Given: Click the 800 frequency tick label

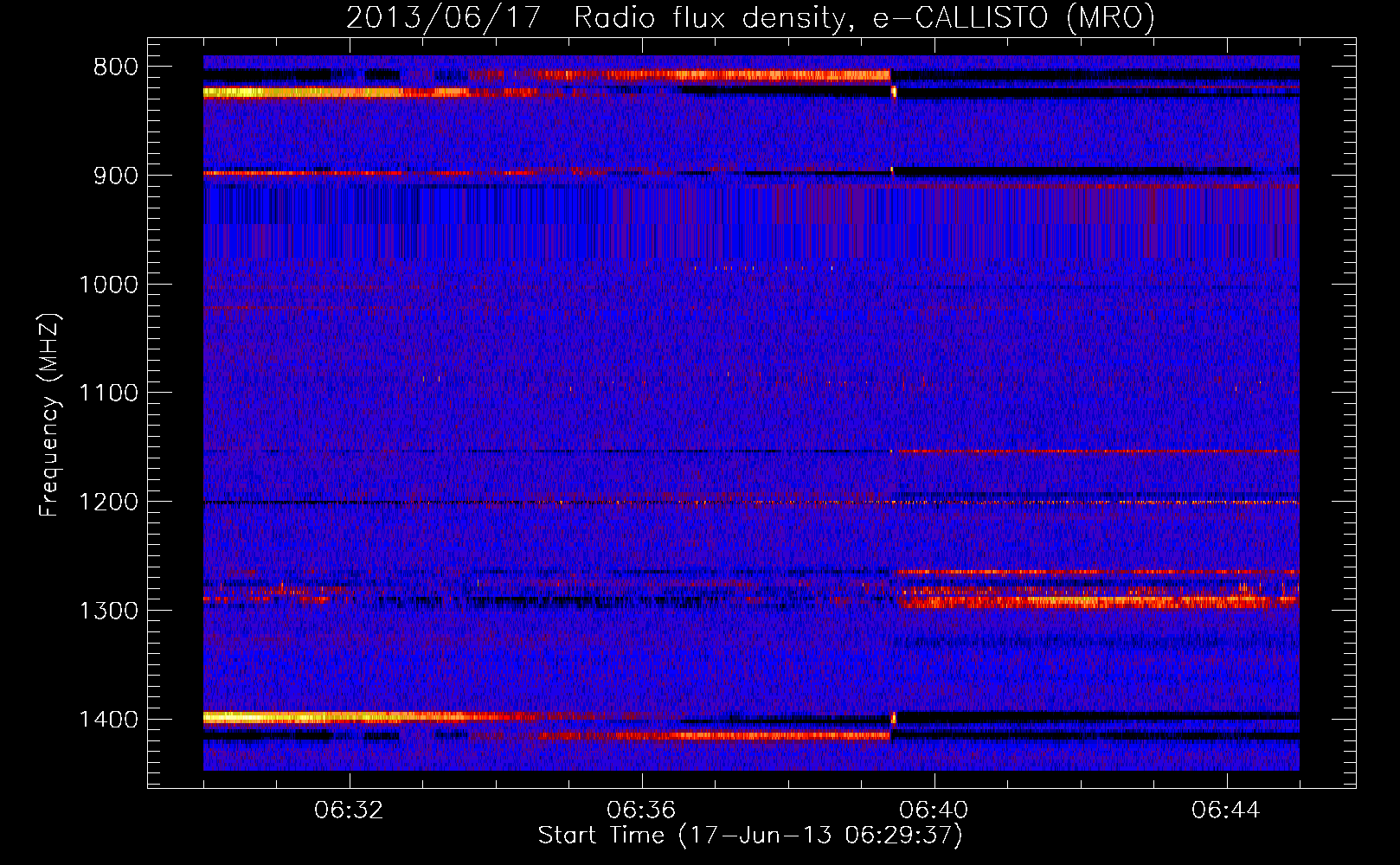Looking at the screenshot, I should click(x=116, y=67).
